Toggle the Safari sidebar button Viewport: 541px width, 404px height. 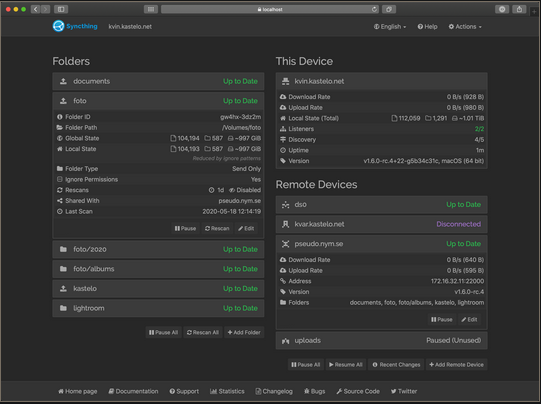(x=61, y=9)
